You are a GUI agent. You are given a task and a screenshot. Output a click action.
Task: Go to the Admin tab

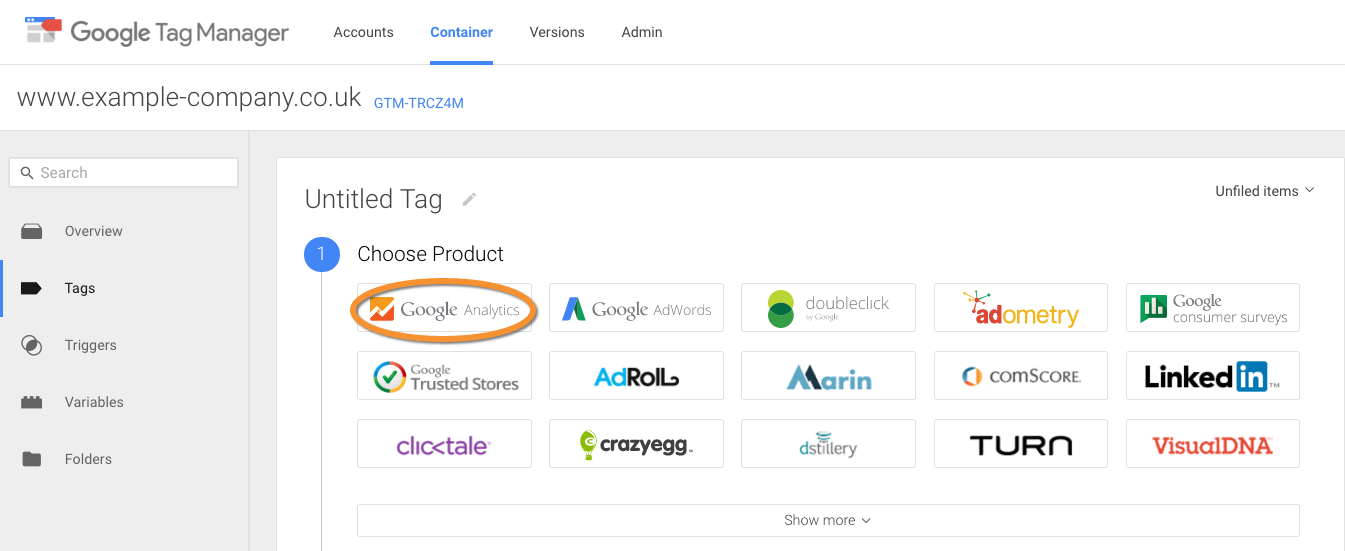(642, 32)
